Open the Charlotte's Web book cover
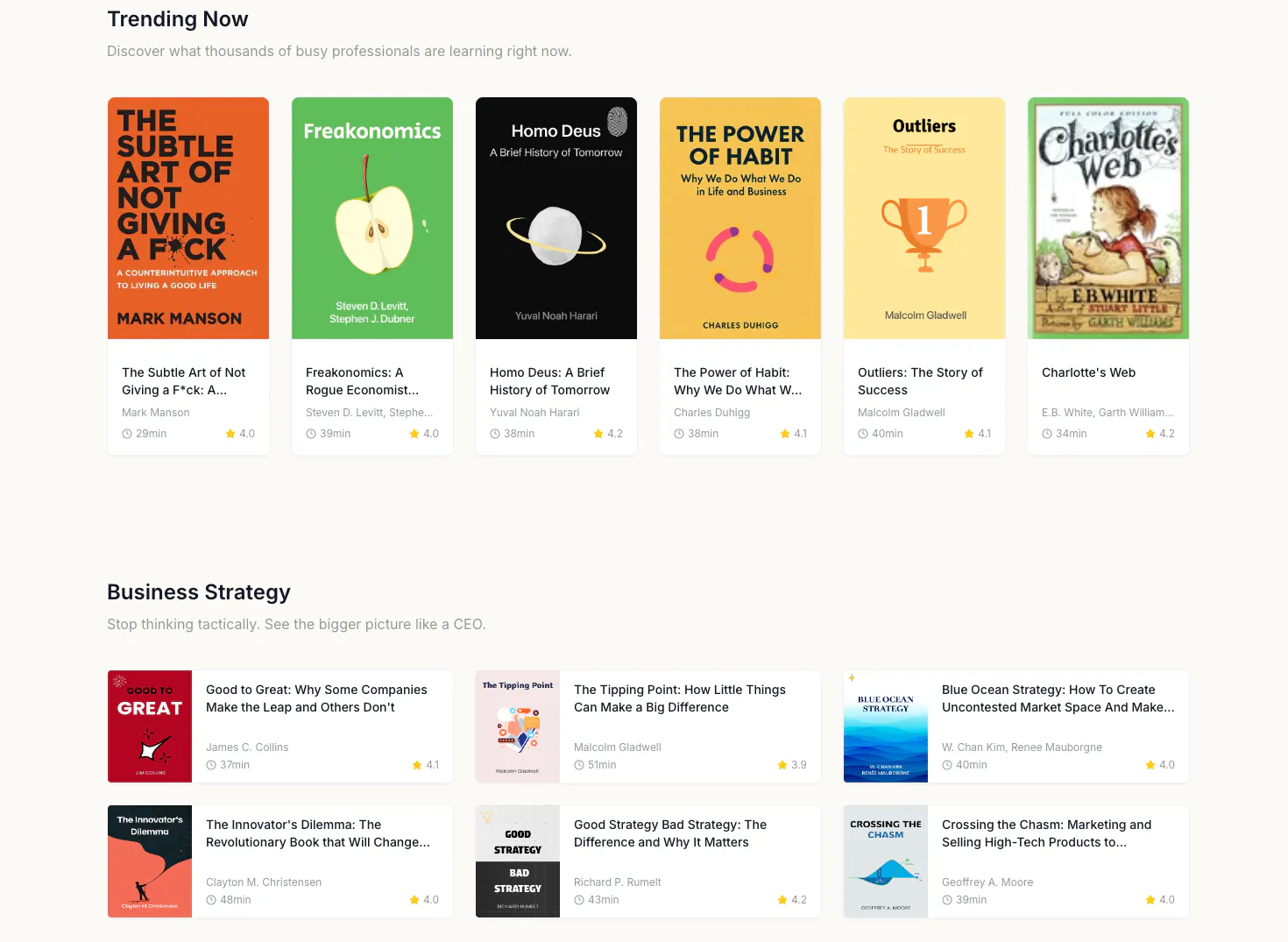1288x942 pixels. click(1108, 218)
